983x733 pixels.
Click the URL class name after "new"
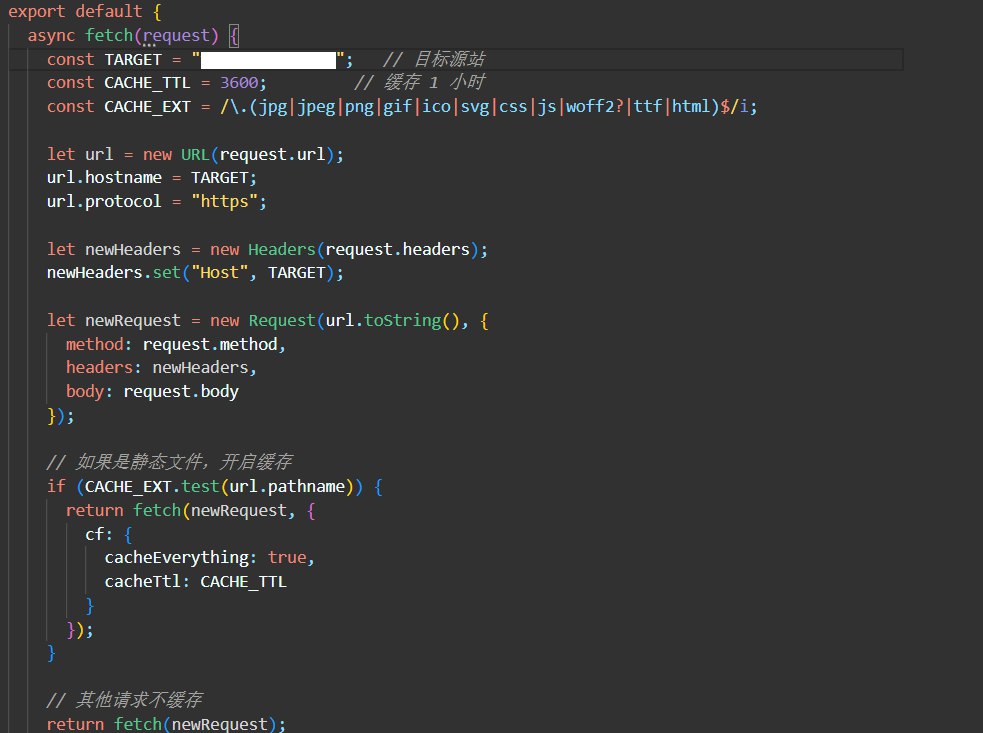[x=195, y=155]
